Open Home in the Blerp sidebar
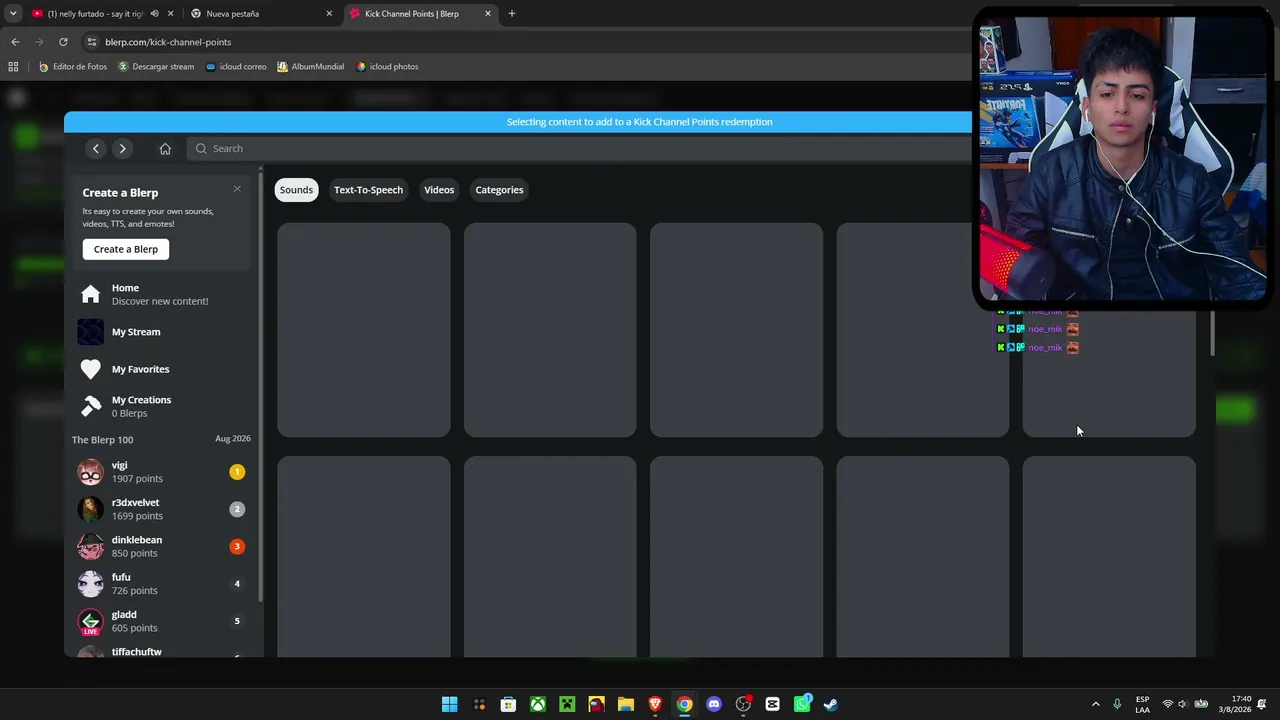This screenshot has width=1280, height=720. tap(160, 294)
